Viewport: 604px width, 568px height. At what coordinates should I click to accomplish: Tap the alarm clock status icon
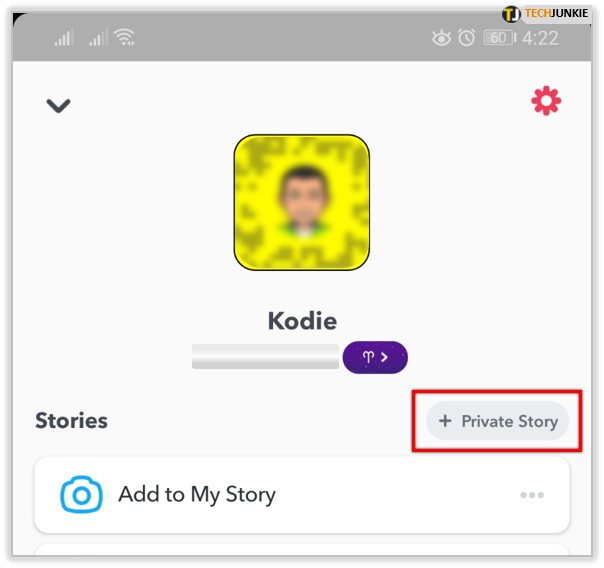[x=466, y=38]
